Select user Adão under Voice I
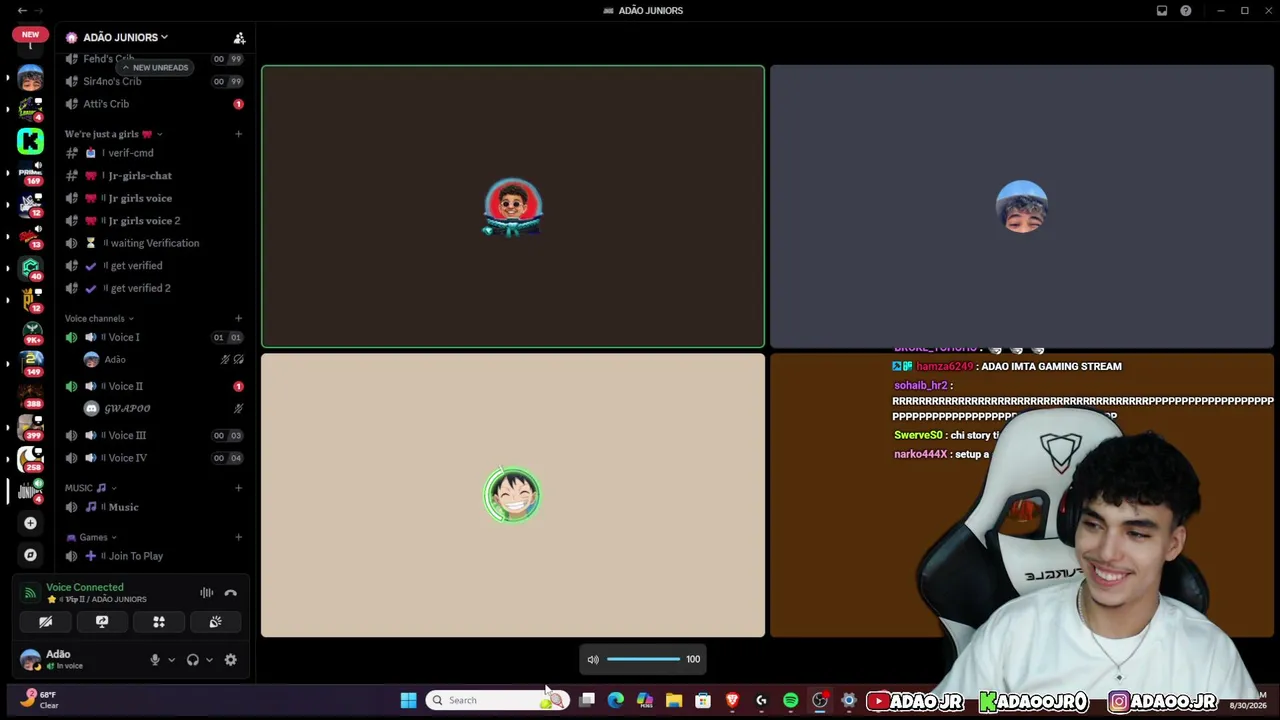 (164, 360)
